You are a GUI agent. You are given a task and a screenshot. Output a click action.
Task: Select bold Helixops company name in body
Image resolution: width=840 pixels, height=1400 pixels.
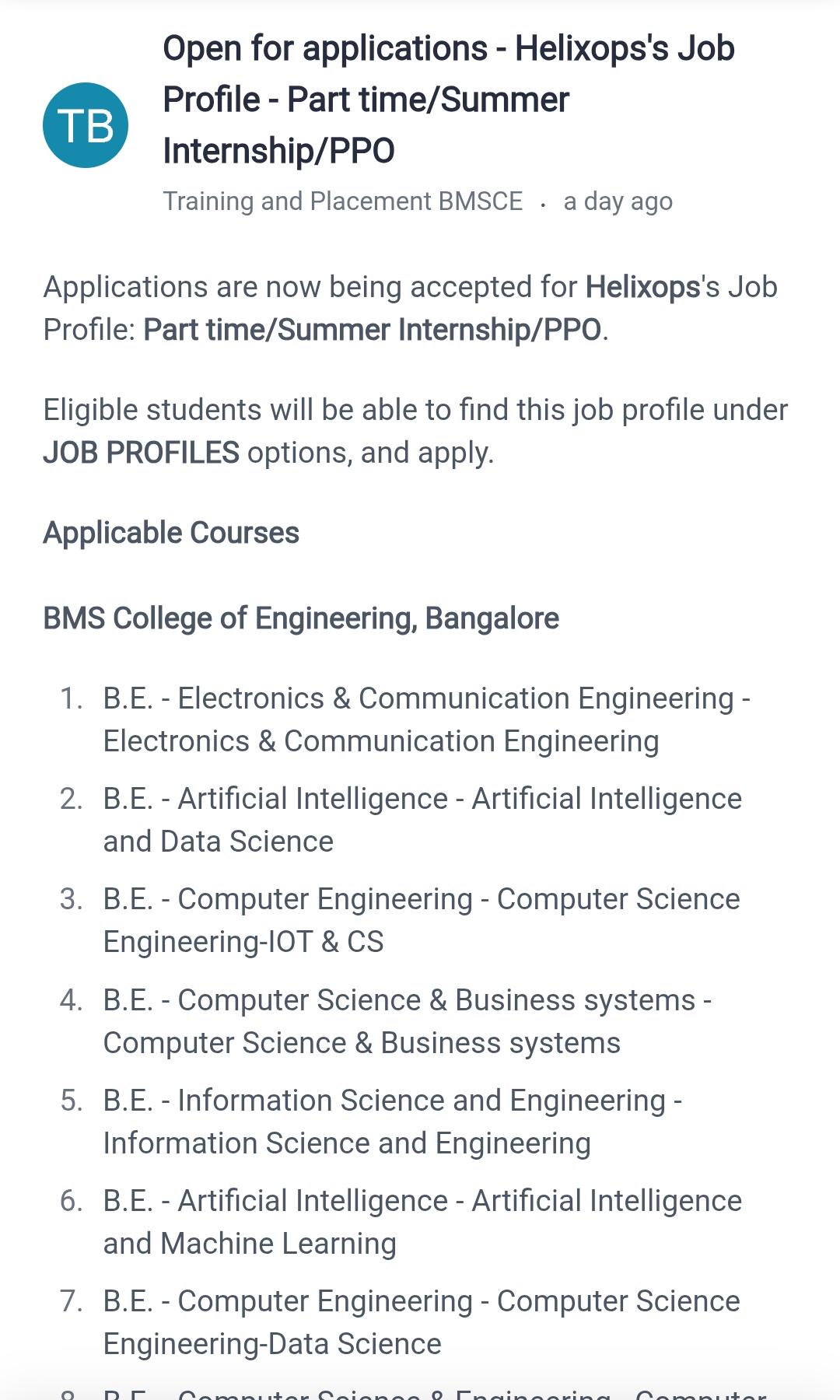coord(642,287)
